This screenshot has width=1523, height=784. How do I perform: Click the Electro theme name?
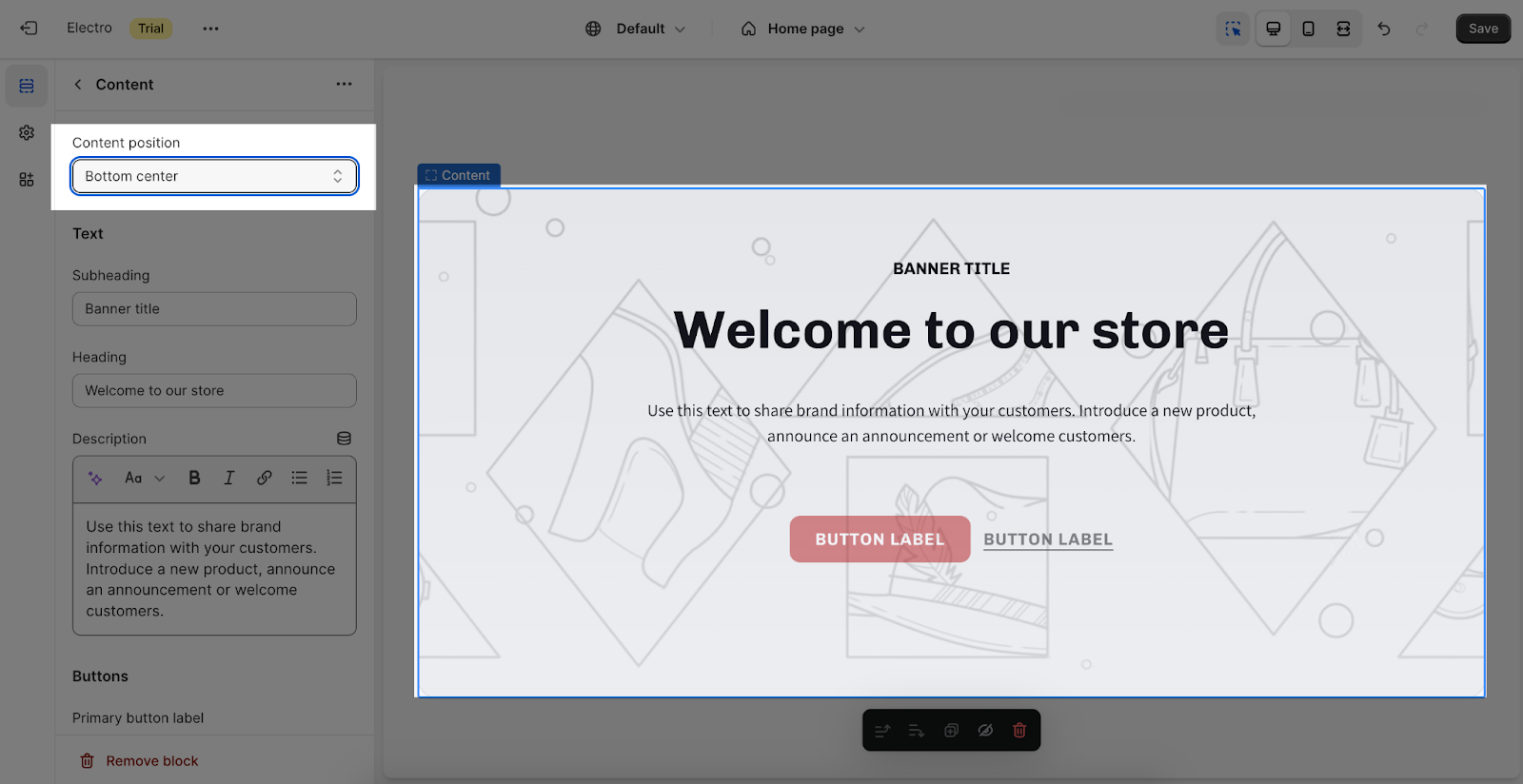point(89,29)
